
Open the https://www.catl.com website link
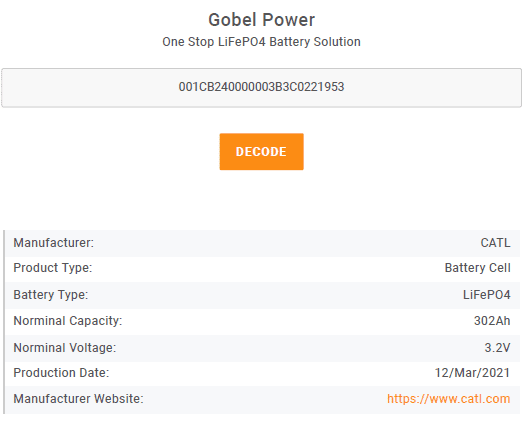coord(448,399)
